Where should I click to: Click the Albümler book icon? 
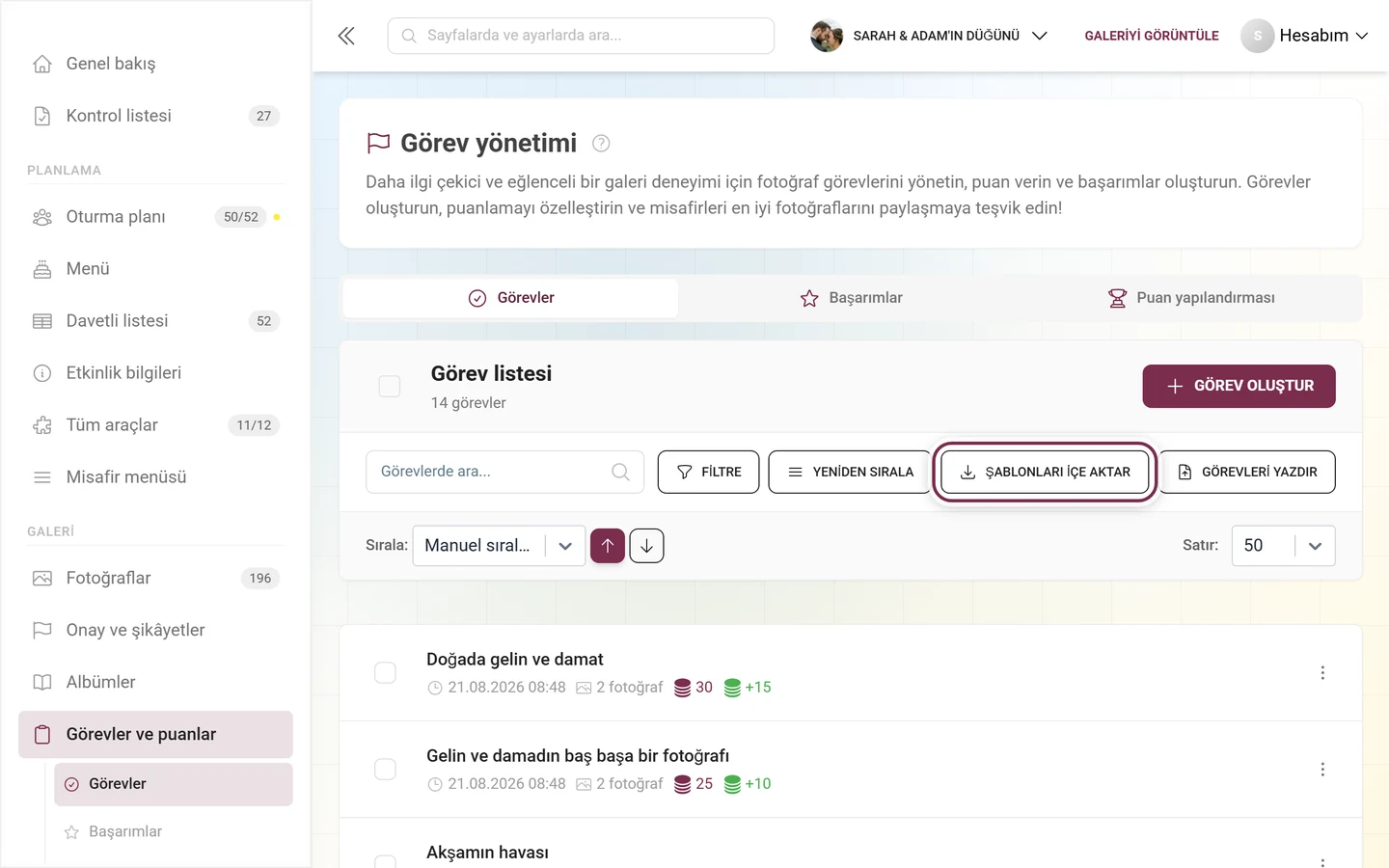[42, 683]
